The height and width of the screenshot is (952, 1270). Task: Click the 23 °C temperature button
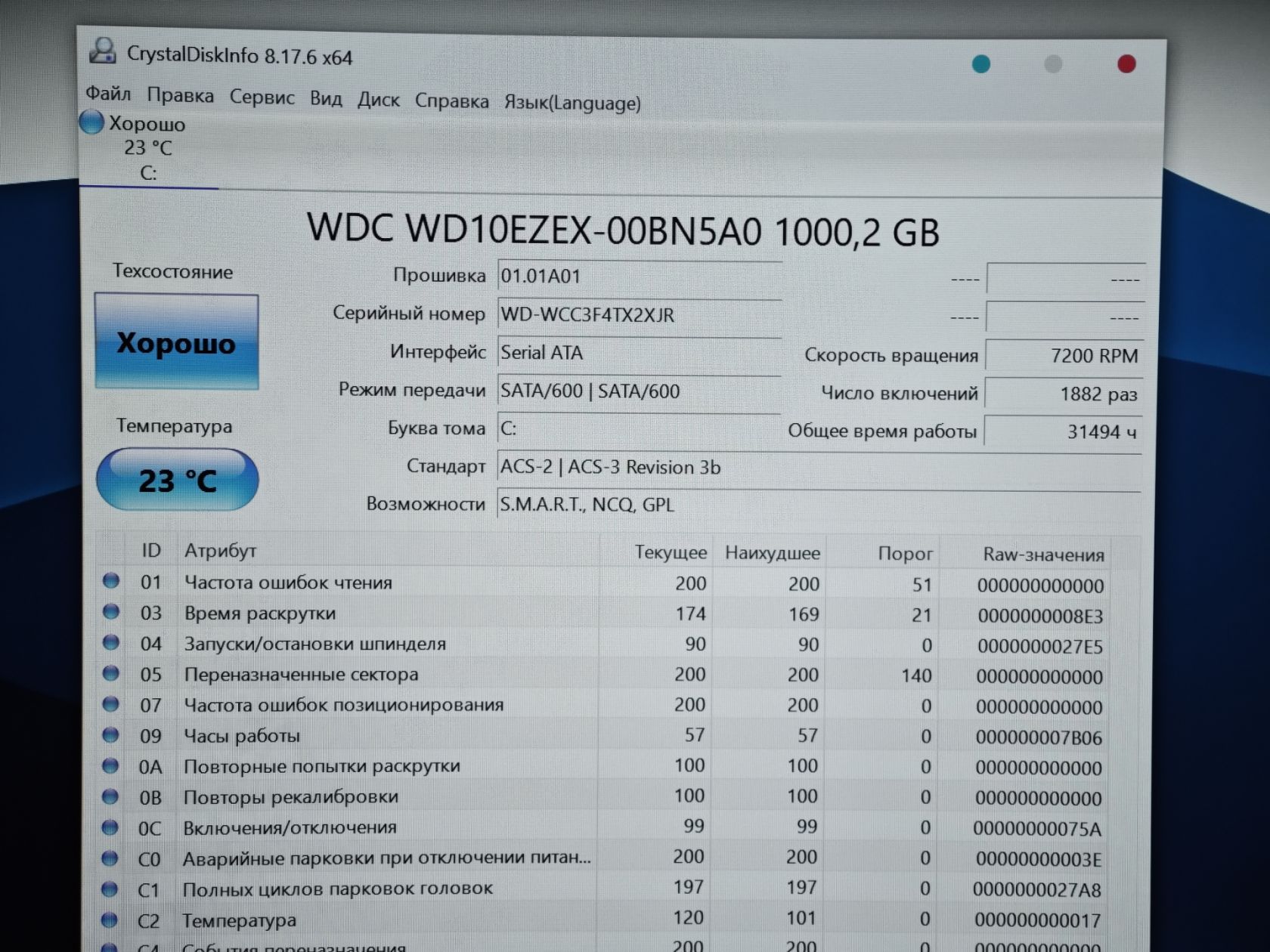(x=177, y=480)
